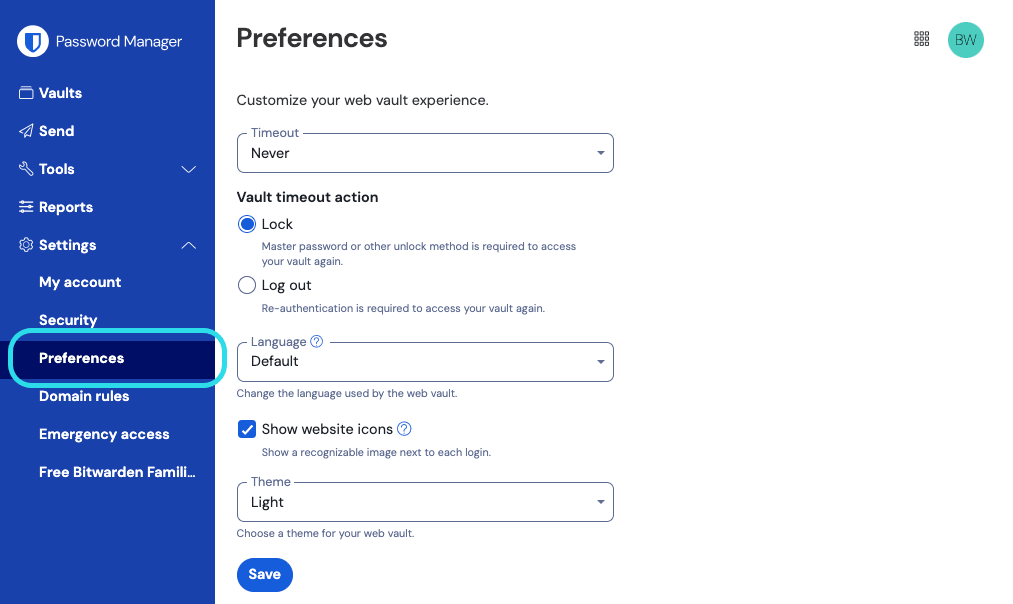Screen dimensions: 1013x604
Task: Select the Log out timeout action
Action: [x=247, y=285]
